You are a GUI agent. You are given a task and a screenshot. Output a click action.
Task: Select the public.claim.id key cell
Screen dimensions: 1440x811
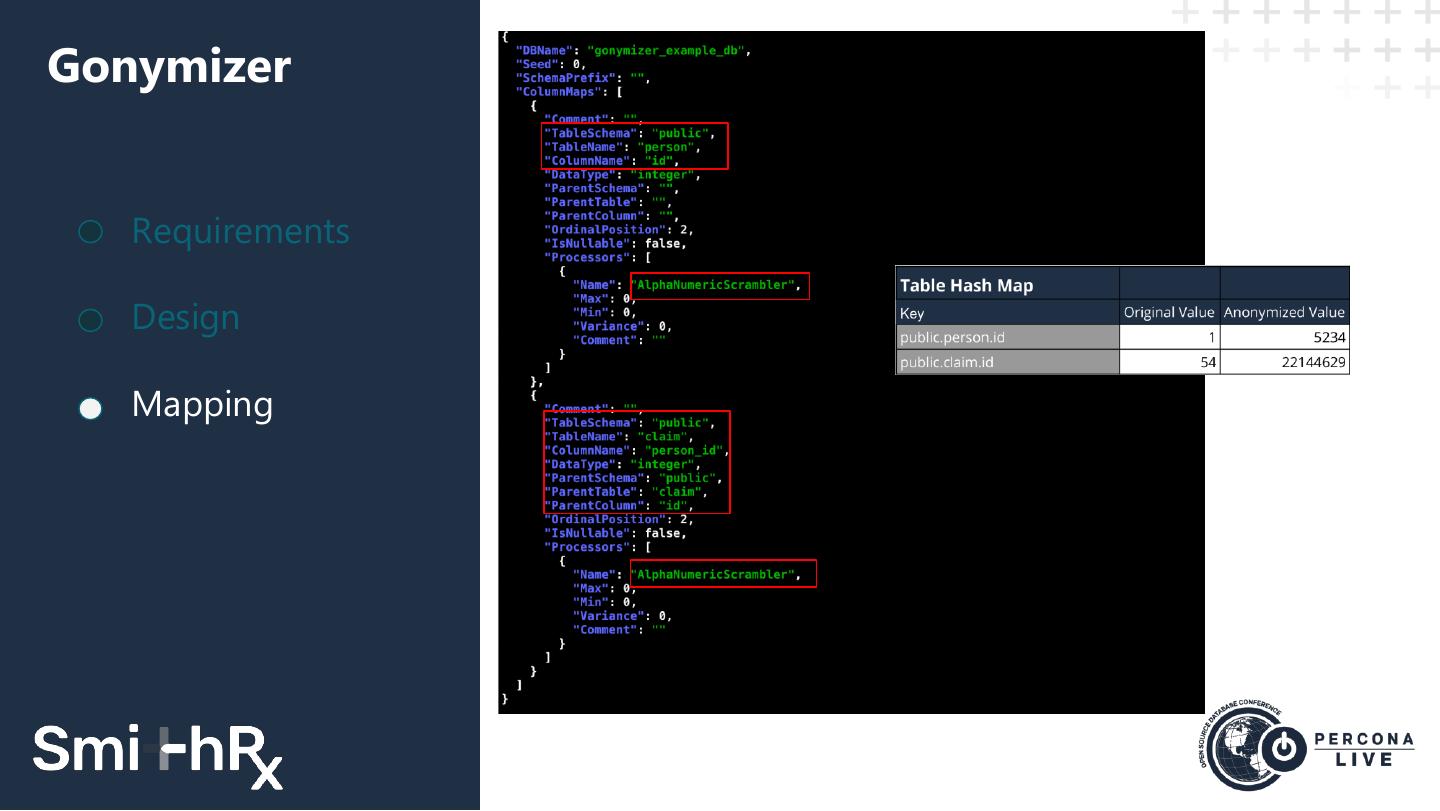coord(1007,362)
